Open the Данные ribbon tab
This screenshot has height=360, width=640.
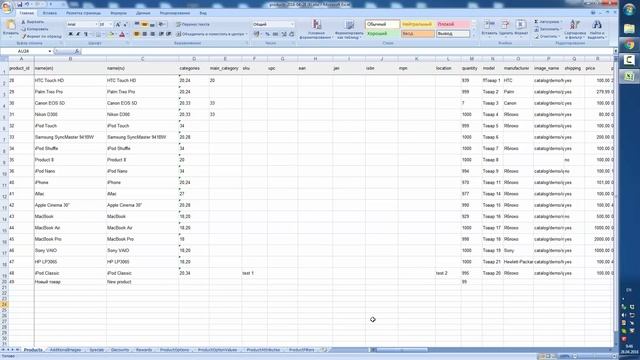pos(143,13)
